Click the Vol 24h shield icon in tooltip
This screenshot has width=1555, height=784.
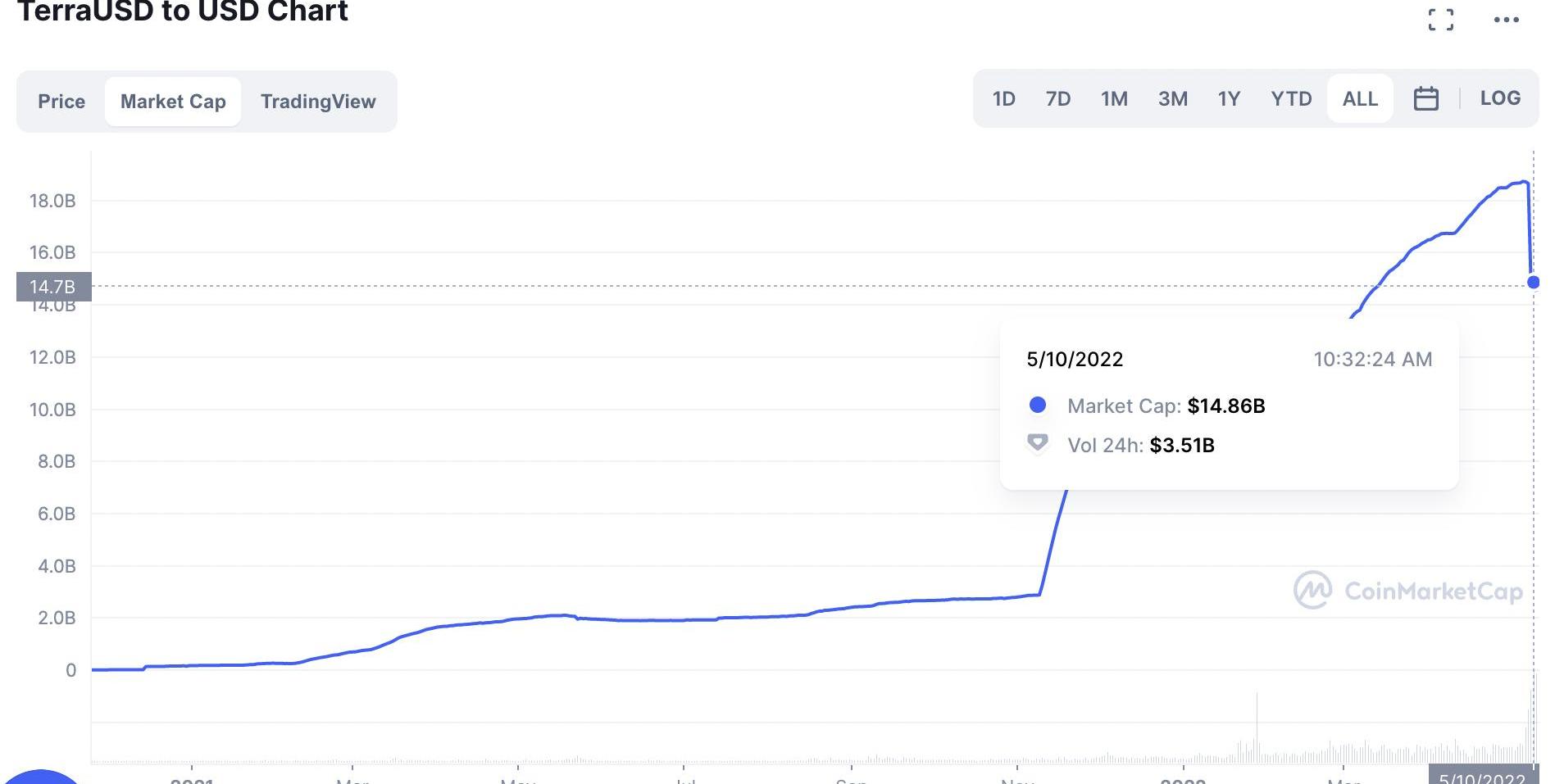[x=1037, y=443]
